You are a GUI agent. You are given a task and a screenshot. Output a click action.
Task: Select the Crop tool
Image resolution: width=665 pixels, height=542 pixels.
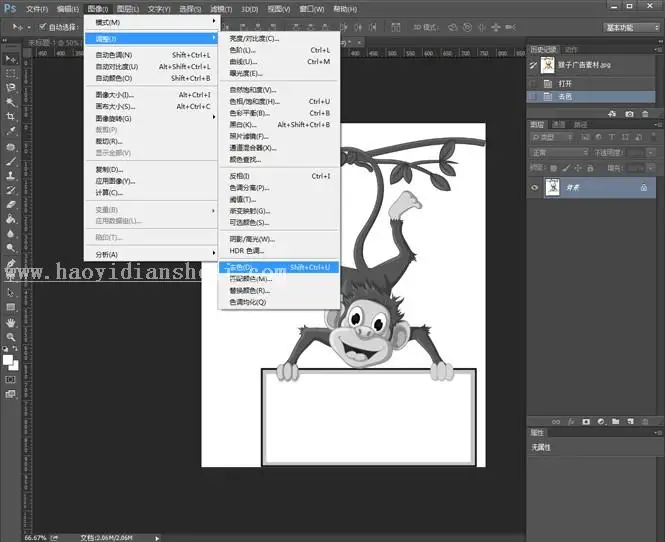coord(11,116)
